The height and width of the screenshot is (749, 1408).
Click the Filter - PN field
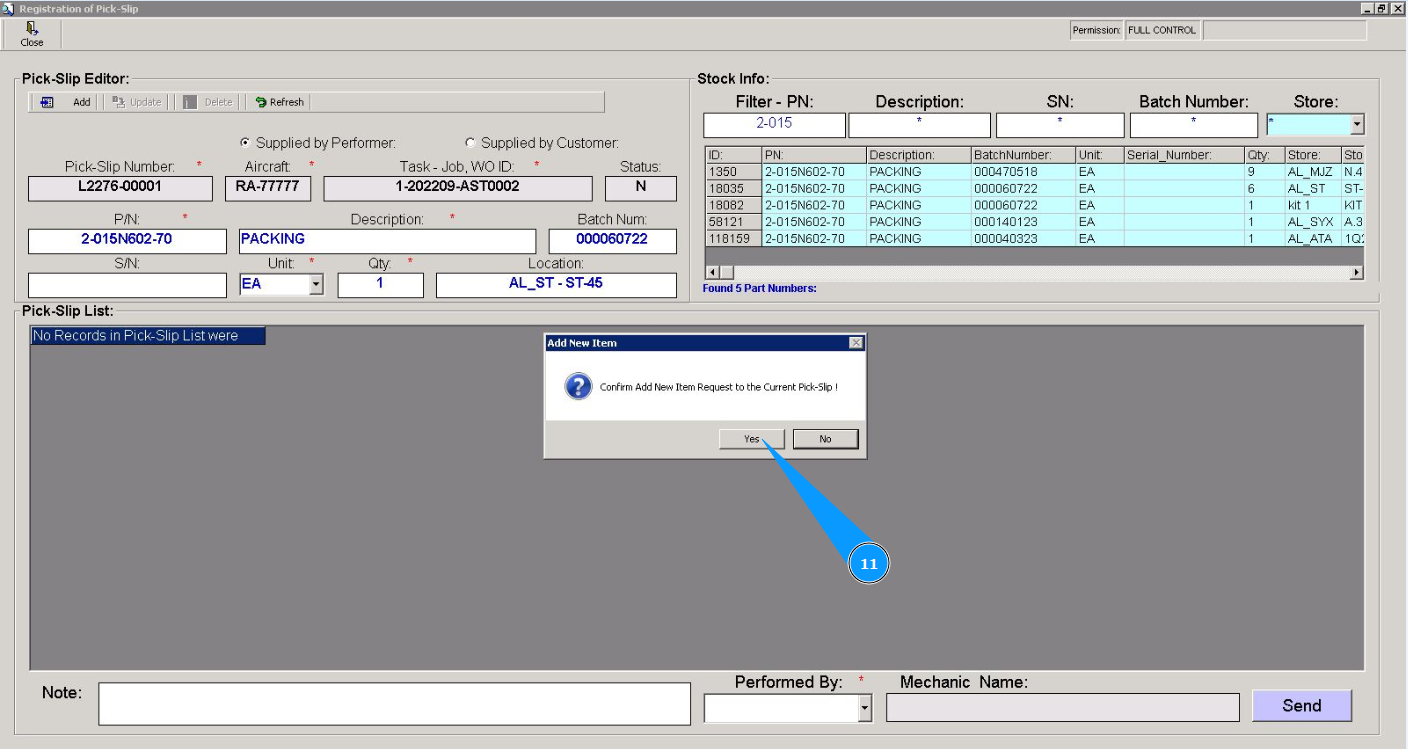(774, 125)
